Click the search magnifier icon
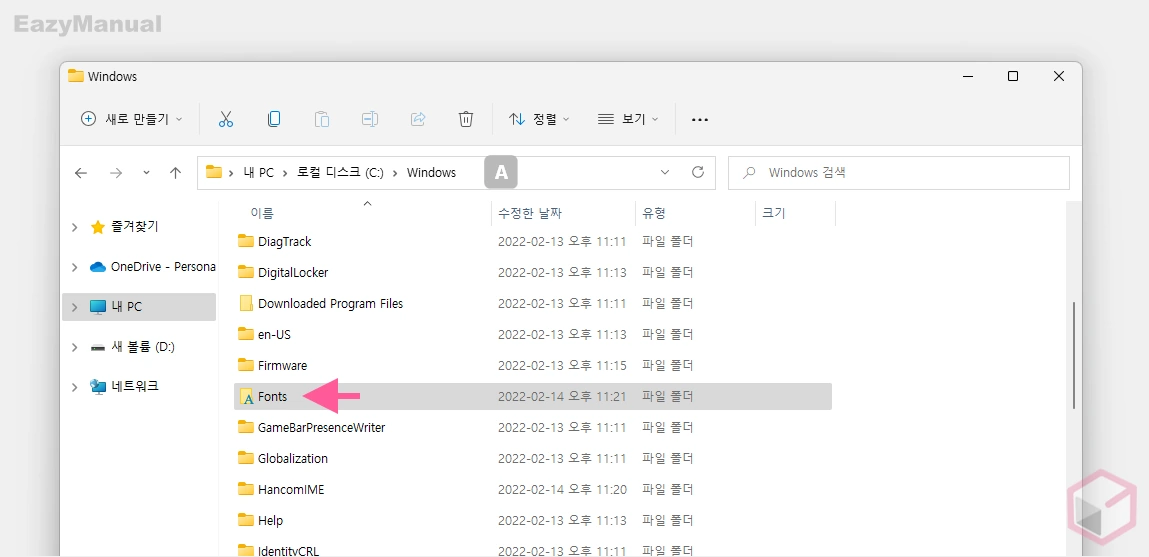Screen dimensions: 1149x557 click(x=750, y=173)
